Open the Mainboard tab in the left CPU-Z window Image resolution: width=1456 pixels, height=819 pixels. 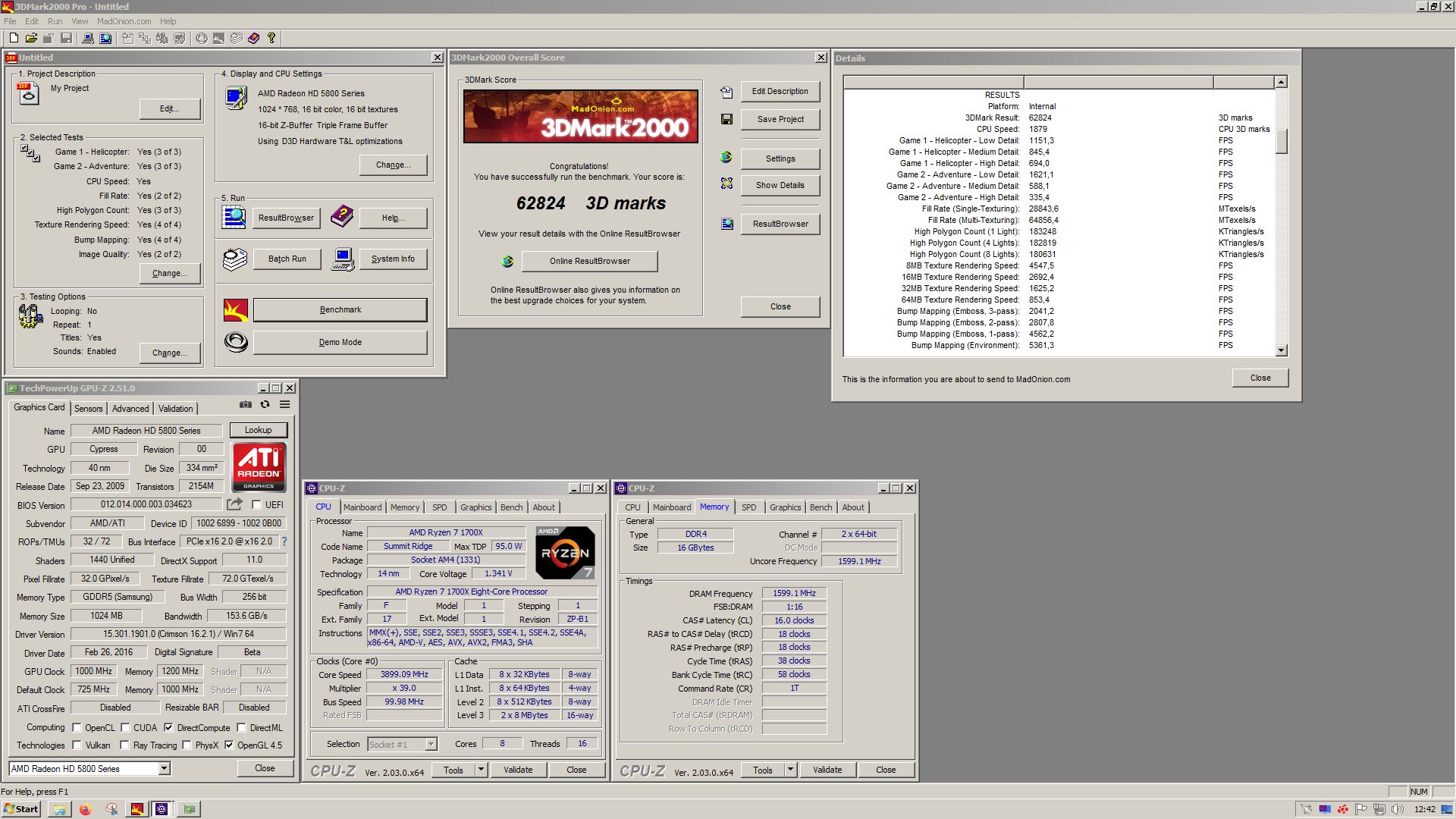pos(362,507)
